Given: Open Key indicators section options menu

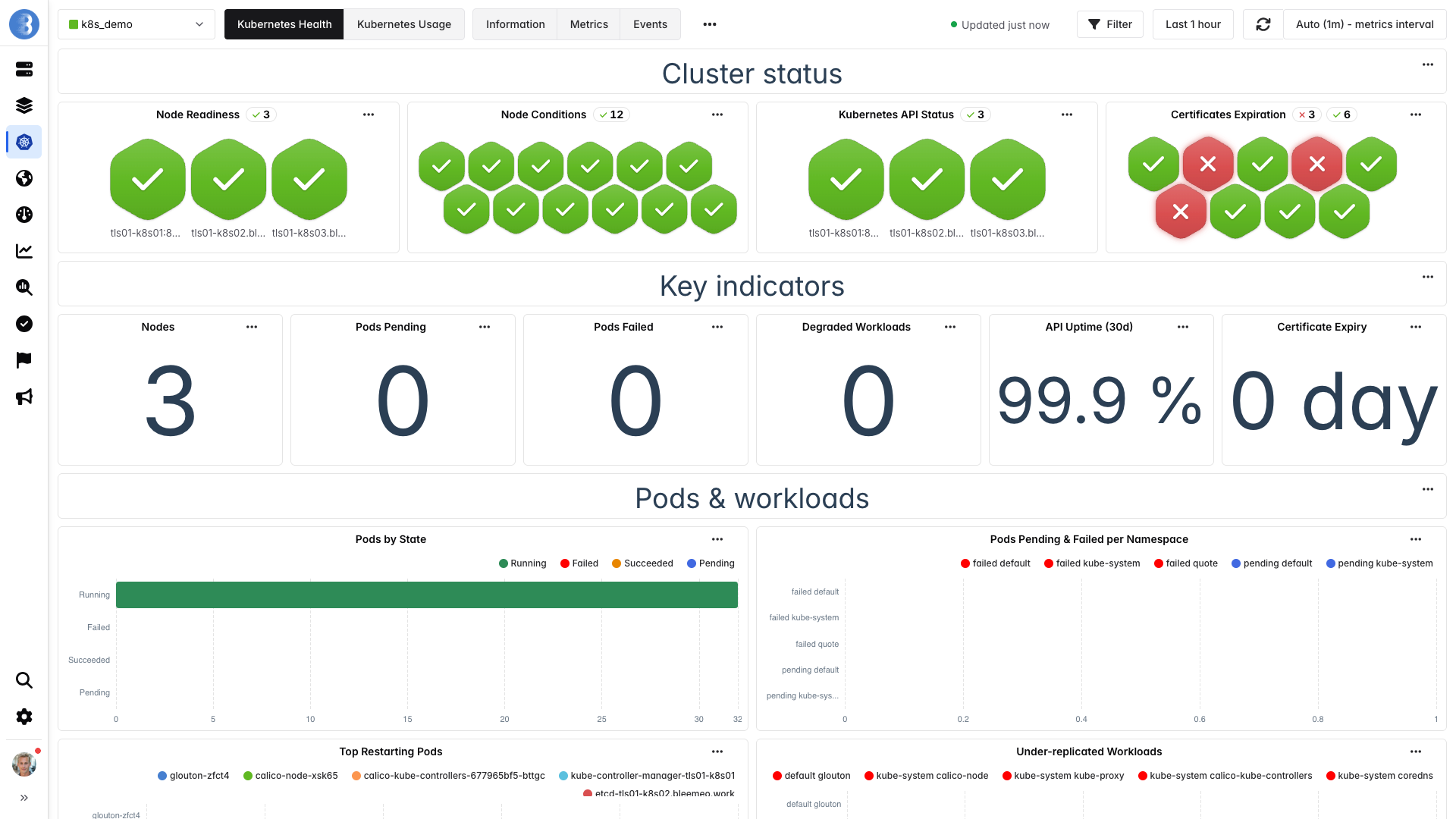Looking at the screenshot, I should tap(1428, 277).
